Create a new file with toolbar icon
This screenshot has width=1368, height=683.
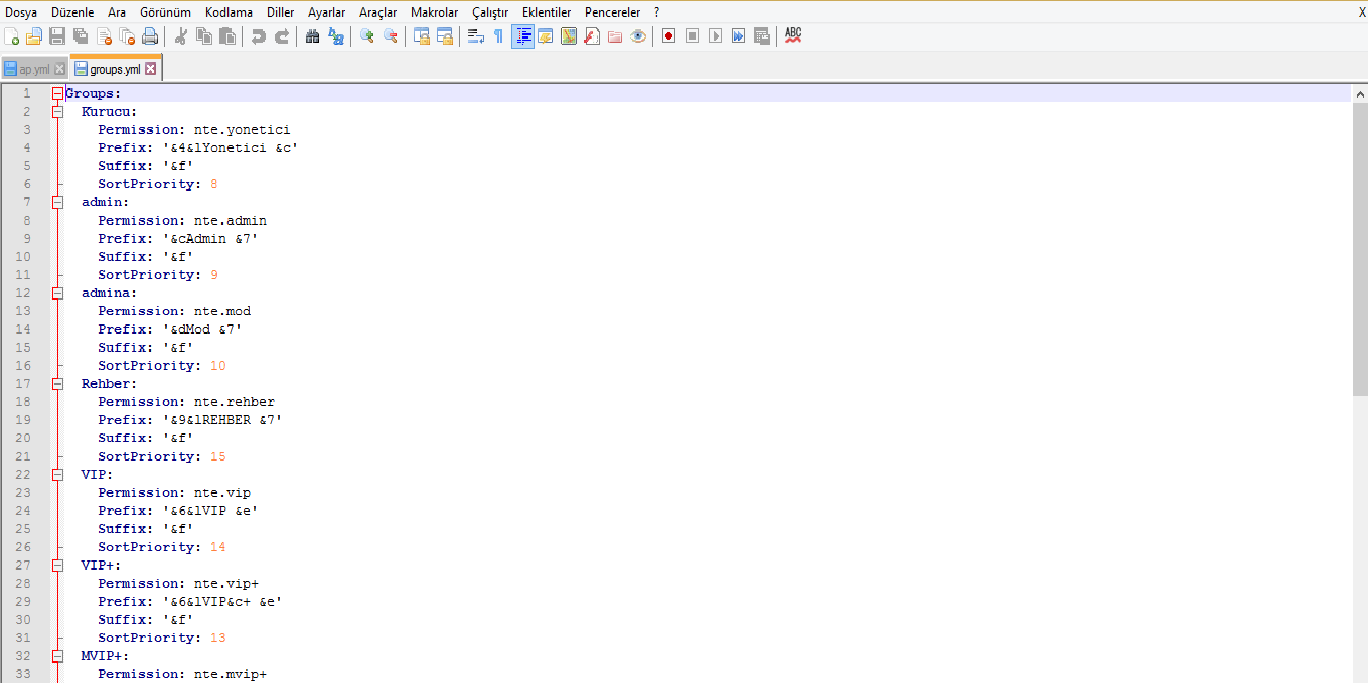point(12,37)
